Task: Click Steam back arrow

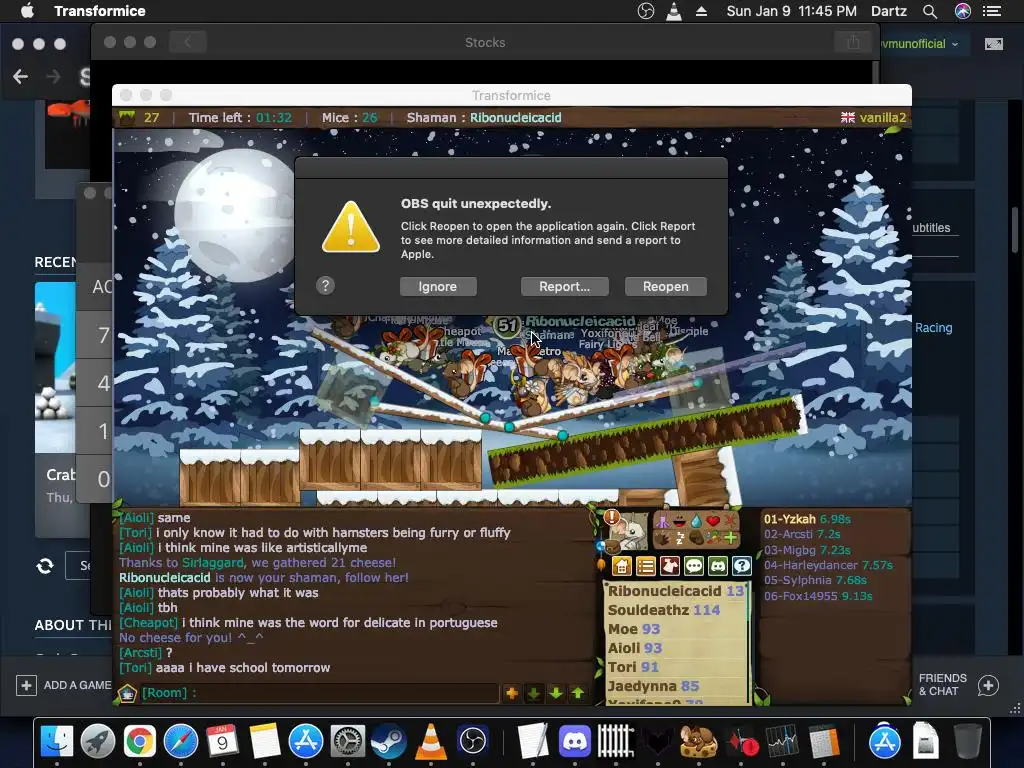Action: [20, 76]
